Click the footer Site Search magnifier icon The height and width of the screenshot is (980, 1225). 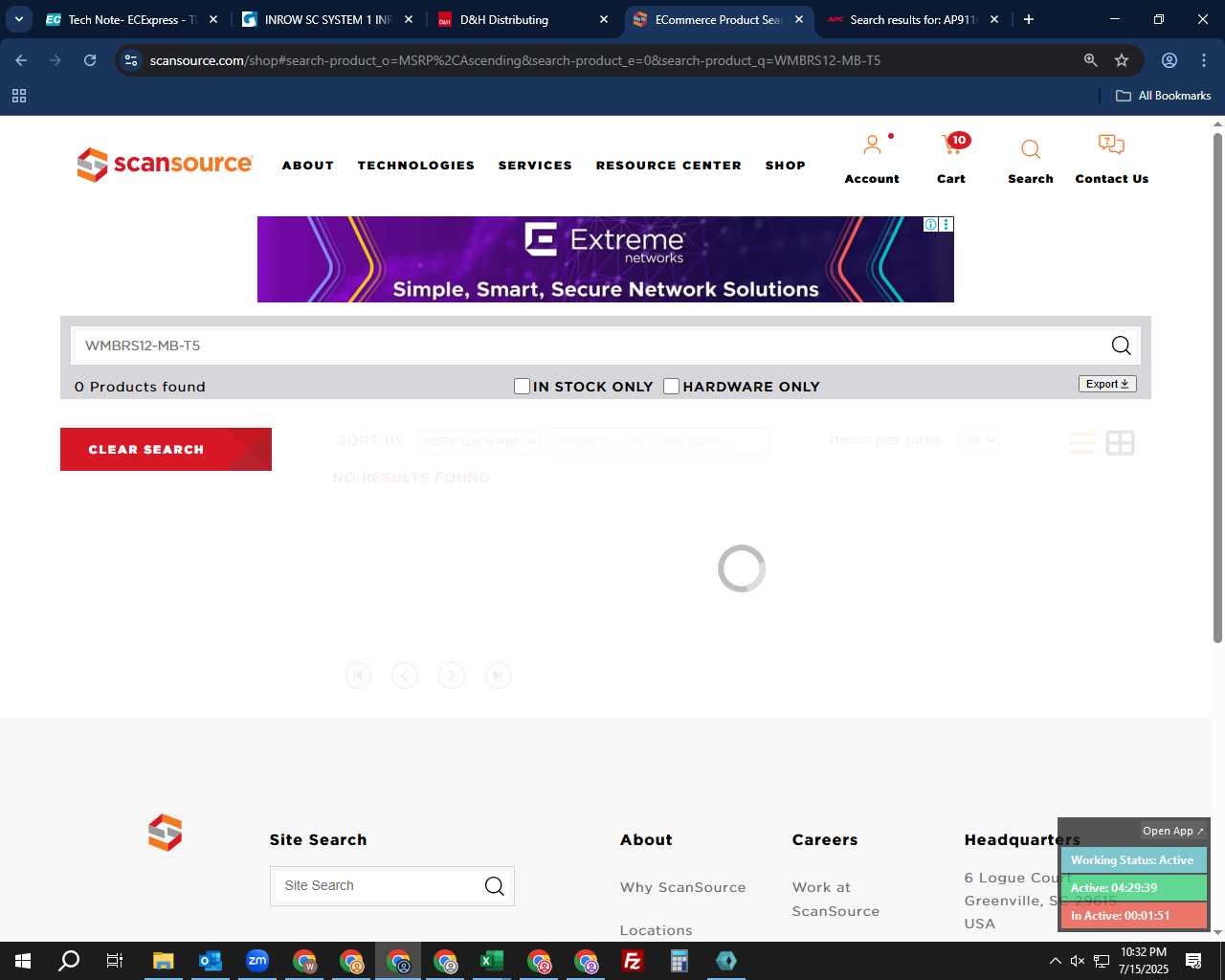(494, 886)
